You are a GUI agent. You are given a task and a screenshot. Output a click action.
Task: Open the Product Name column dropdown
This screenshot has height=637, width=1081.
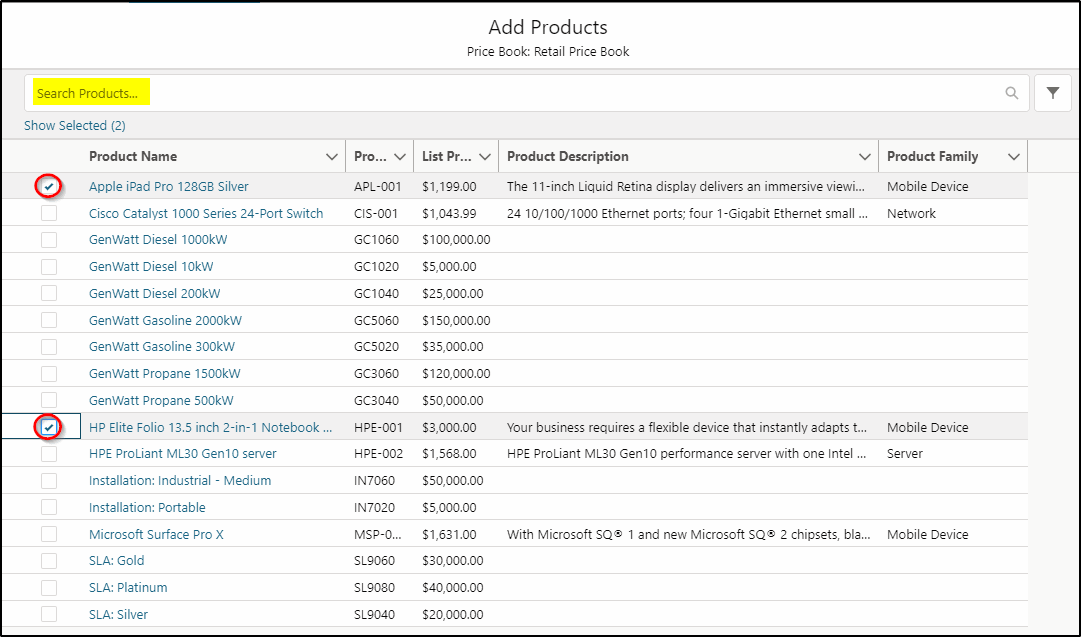(332, 156)
